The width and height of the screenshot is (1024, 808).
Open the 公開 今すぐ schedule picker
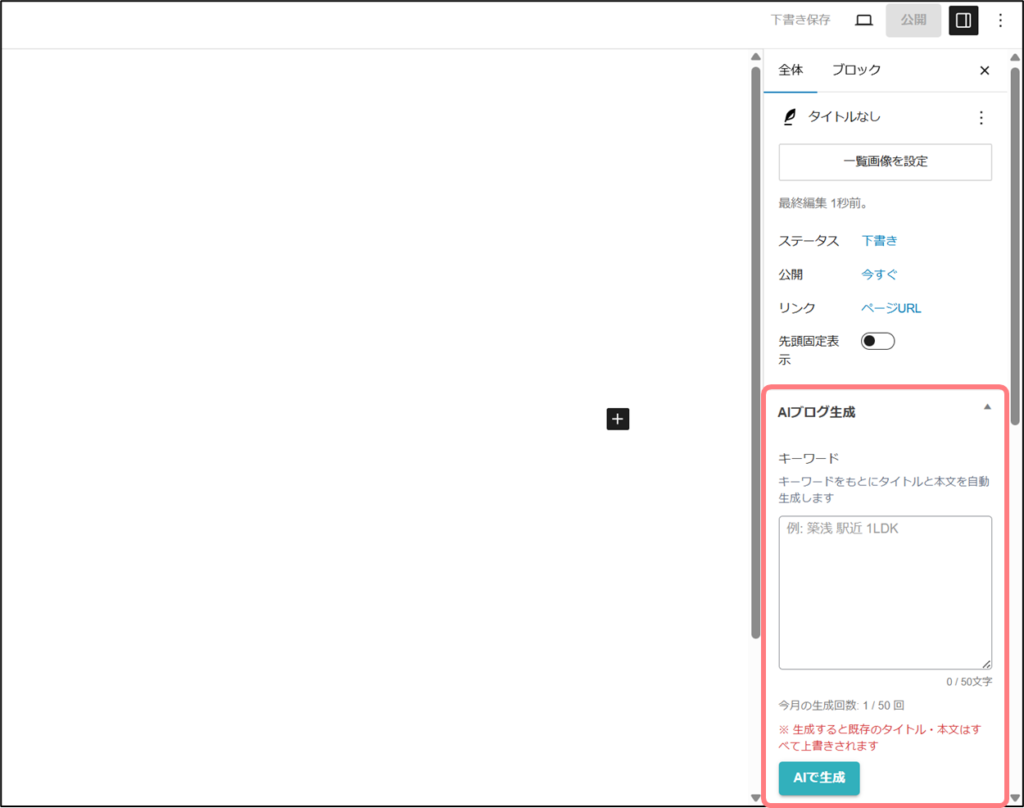879,274
